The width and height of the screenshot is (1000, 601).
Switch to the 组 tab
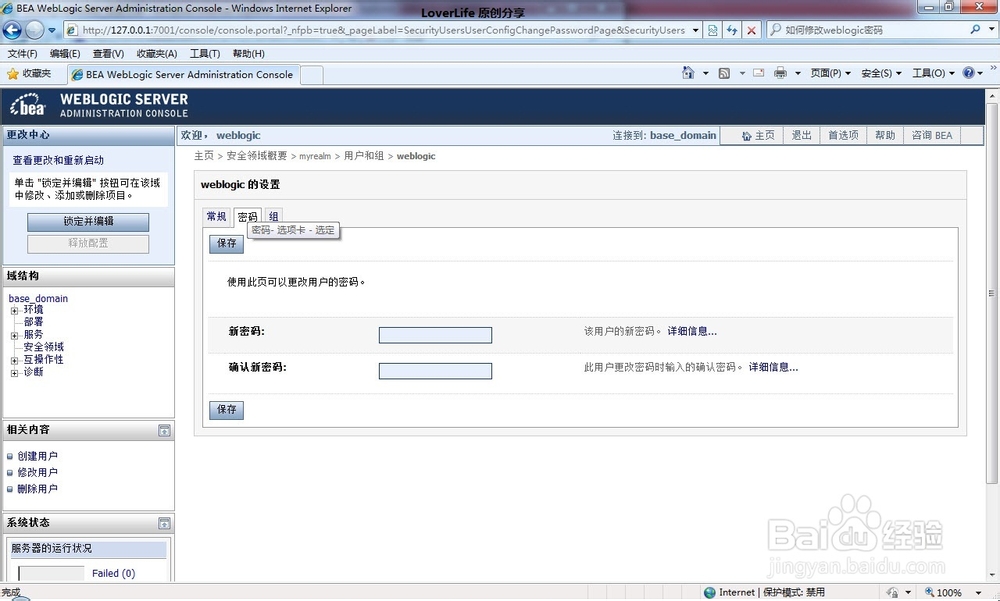pos(273,216)
